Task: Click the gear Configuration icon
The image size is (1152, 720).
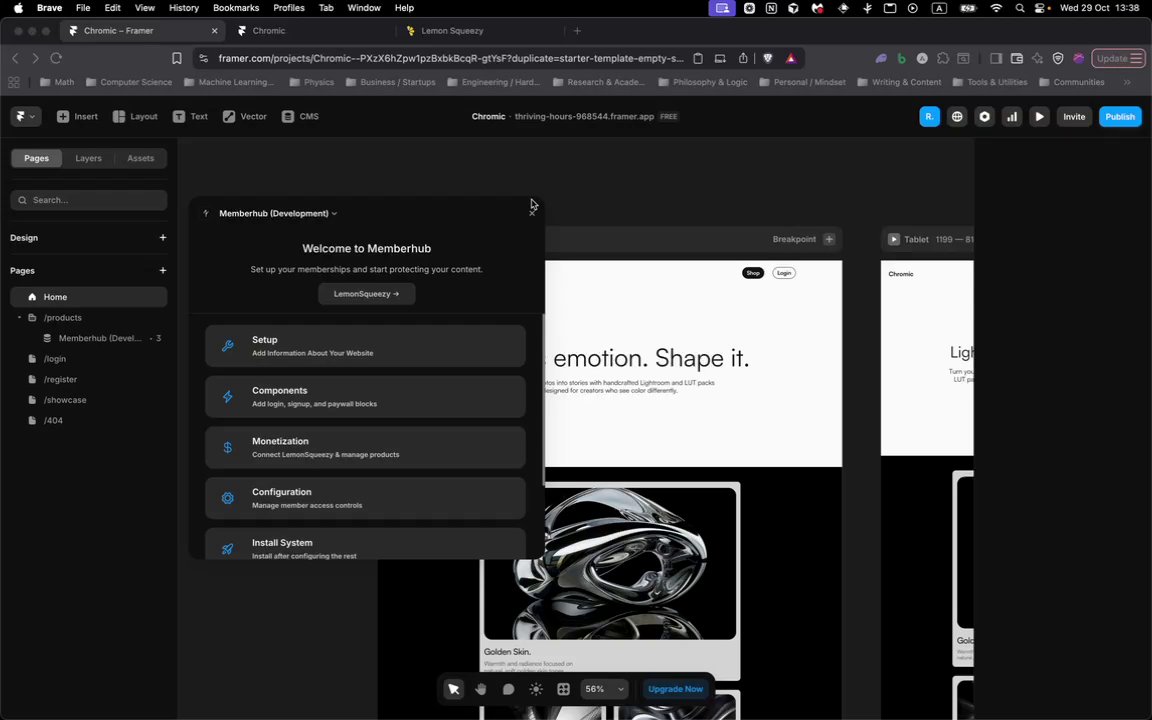Action: (228, 498)
